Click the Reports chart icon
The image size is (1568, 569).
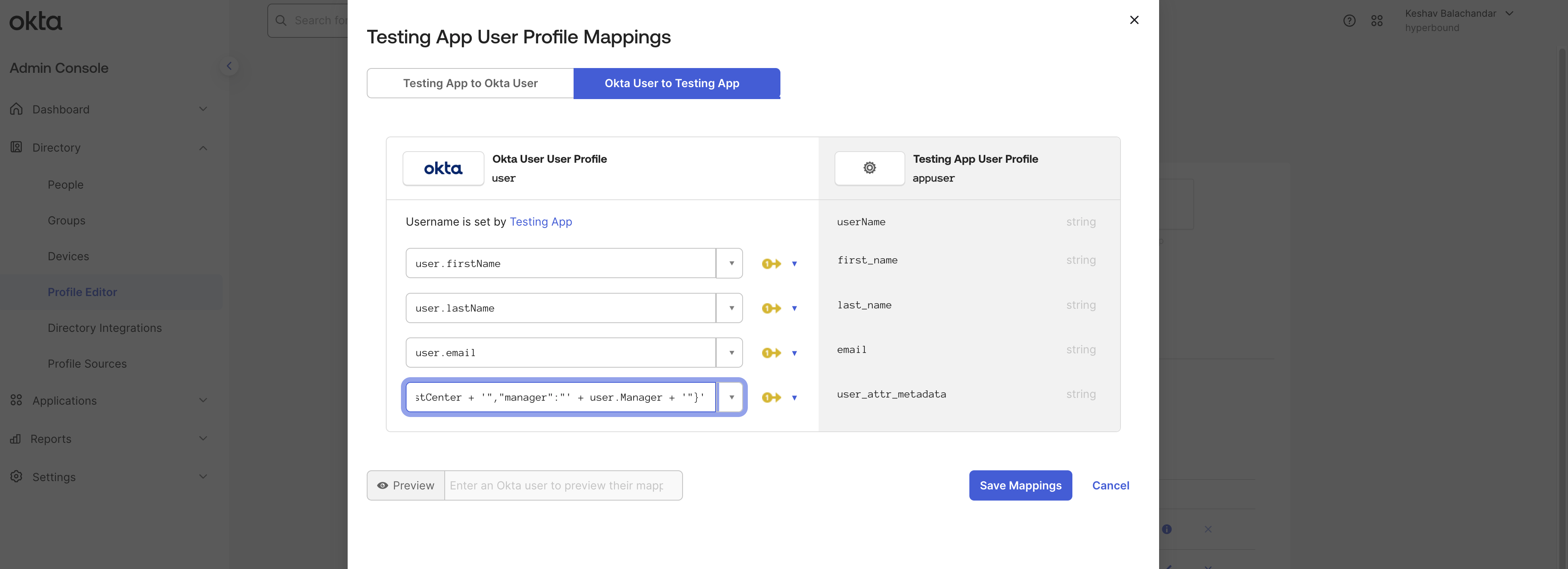pos(16,438)
